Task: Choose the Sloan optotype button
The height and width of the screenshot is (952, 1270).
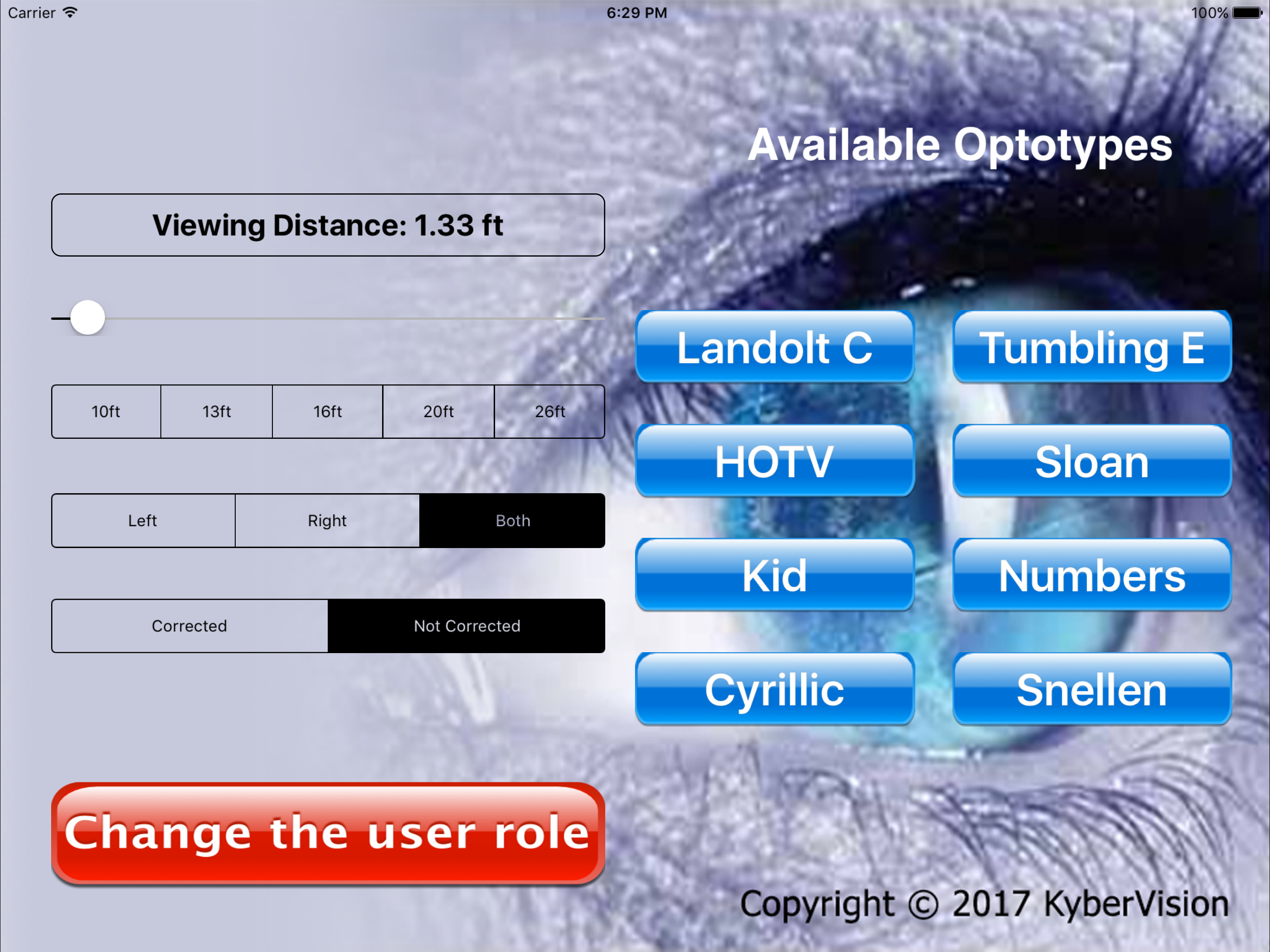Action: [1091, 461]
